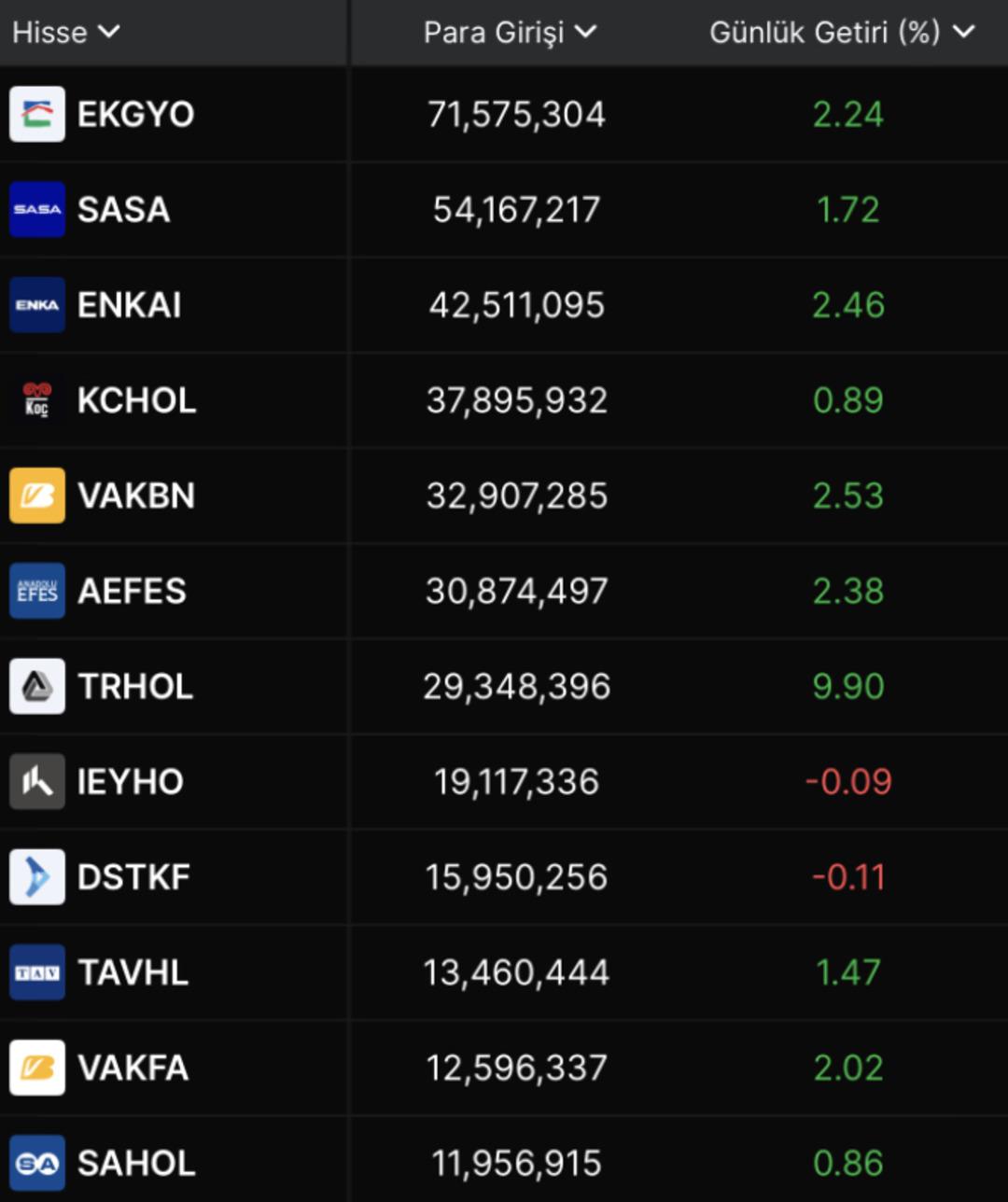Screen dimensions: 1008x1202
Task: Expand the Günlük Getiri (%) dropdown
Action: pyautogui.click(x=963, y=32)
